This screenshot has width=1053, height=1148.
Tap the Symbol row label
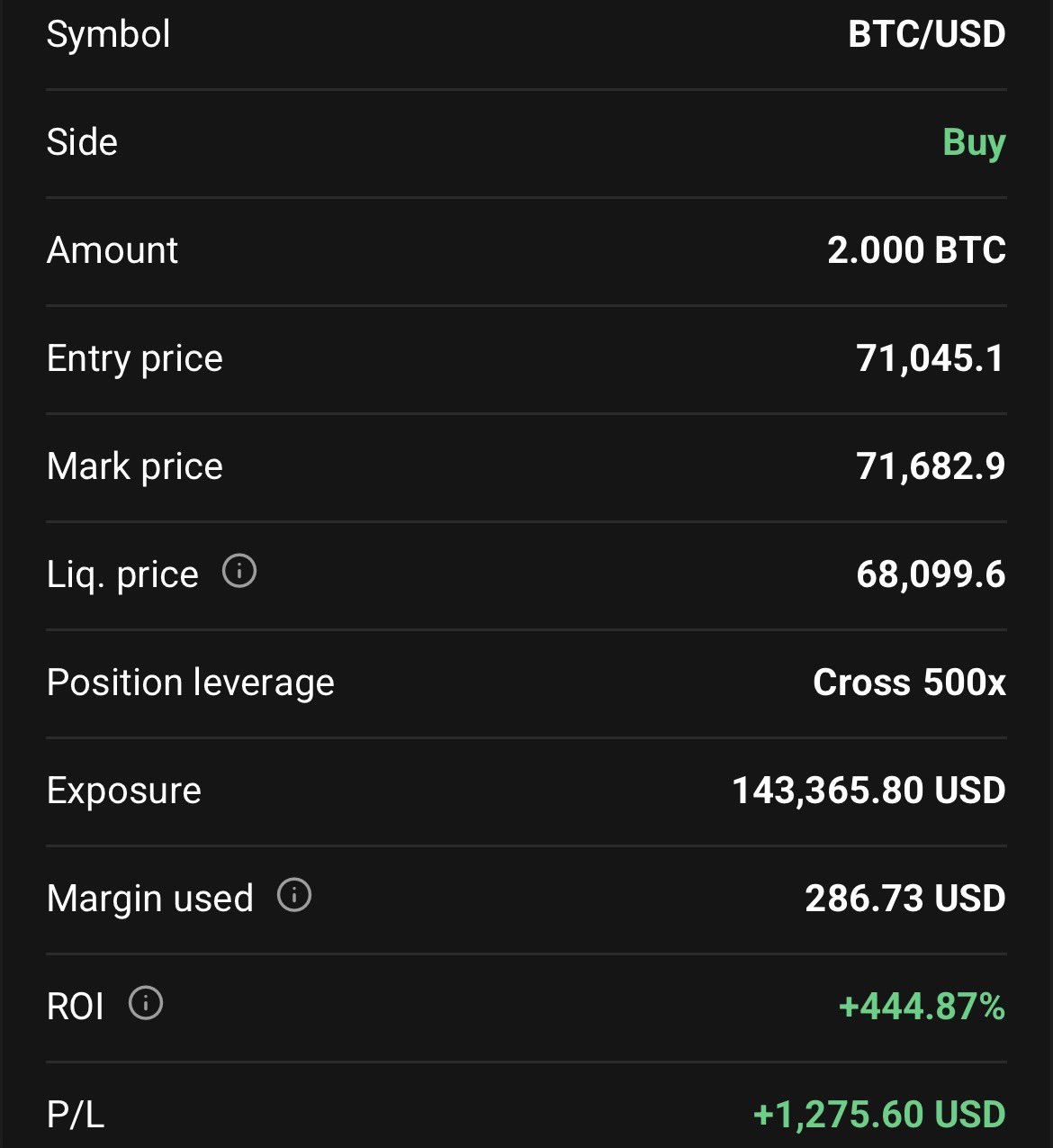tap(108, 34)
